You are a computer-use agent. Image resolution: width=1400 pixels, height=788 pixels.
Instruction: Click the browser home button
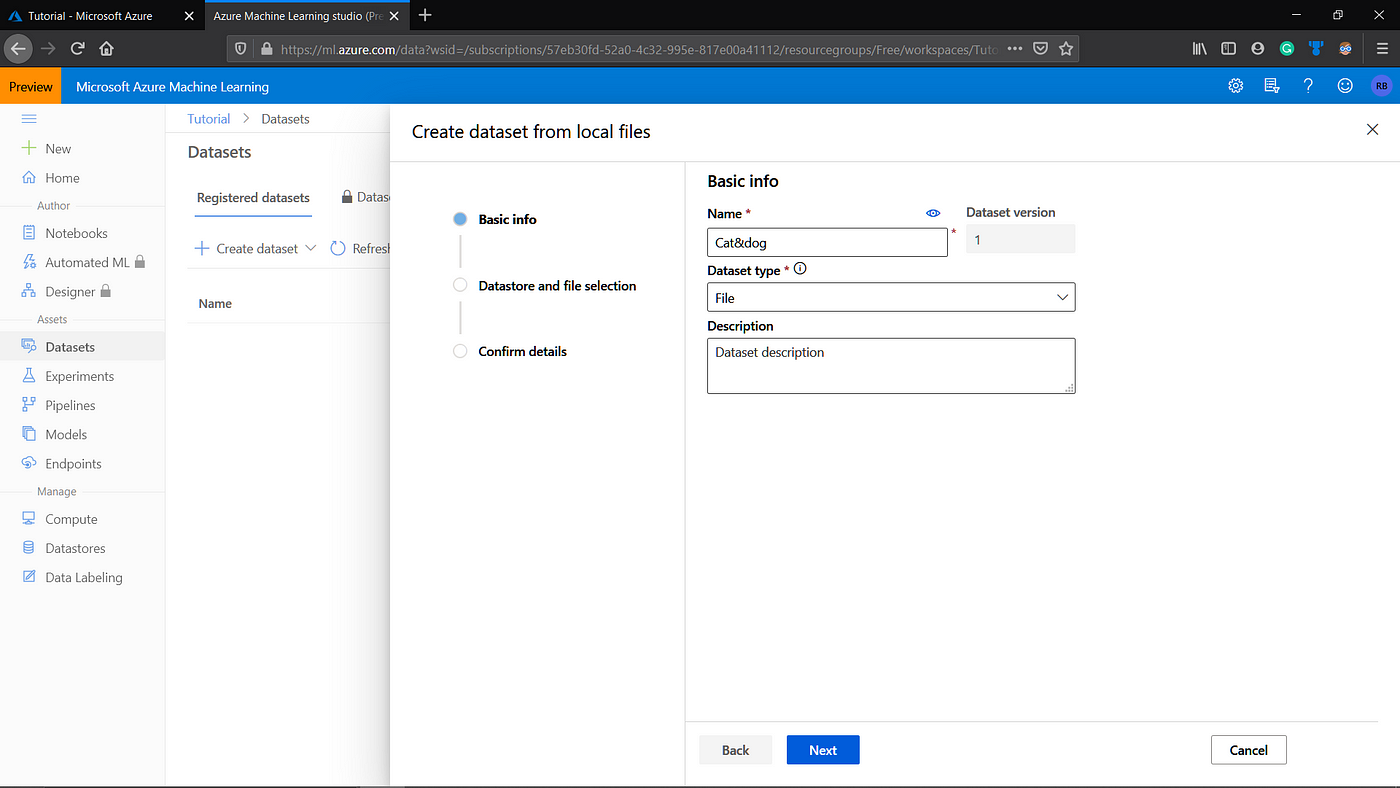pyautogui.click(x=107, y=48)
